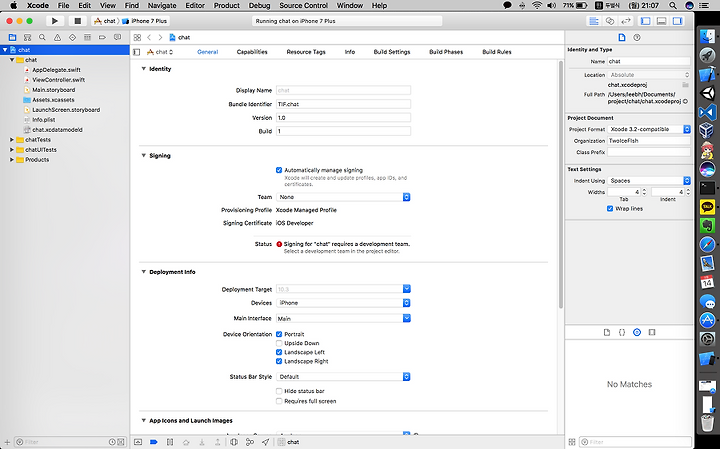Collapse the Identity section

[x=143, y=69]
